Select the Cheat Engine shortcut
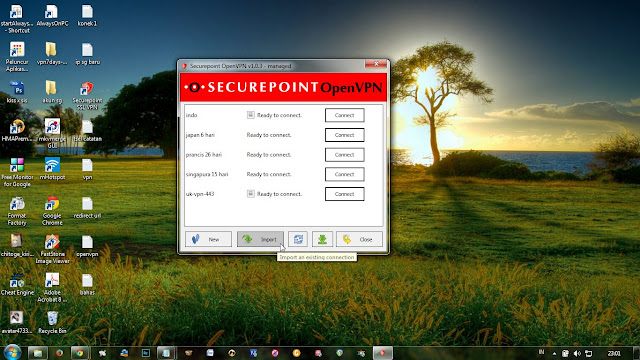This screenshot has height=360, width=640. tap(17, 284)
